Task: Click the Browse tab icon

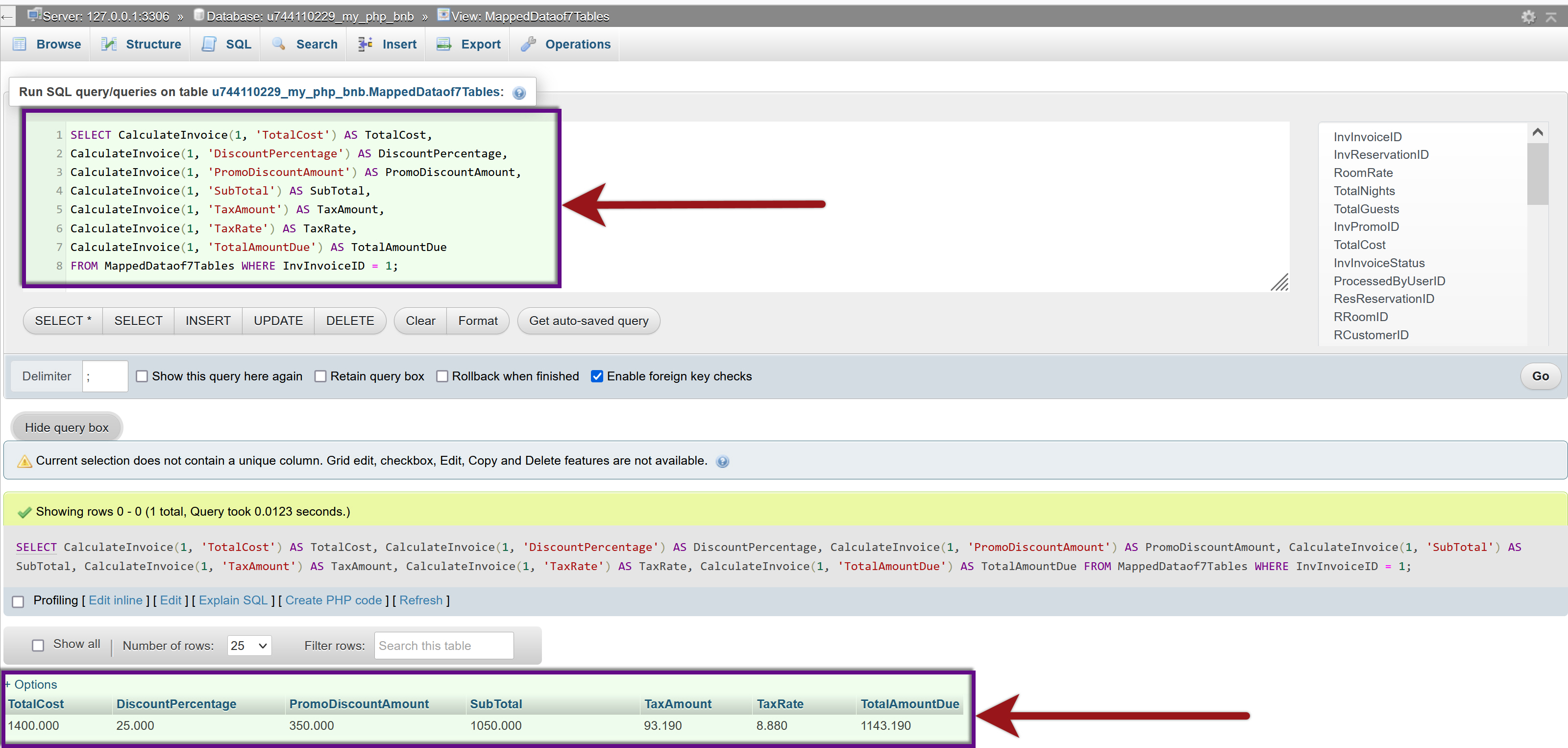Action: click(x=20, y=44)
